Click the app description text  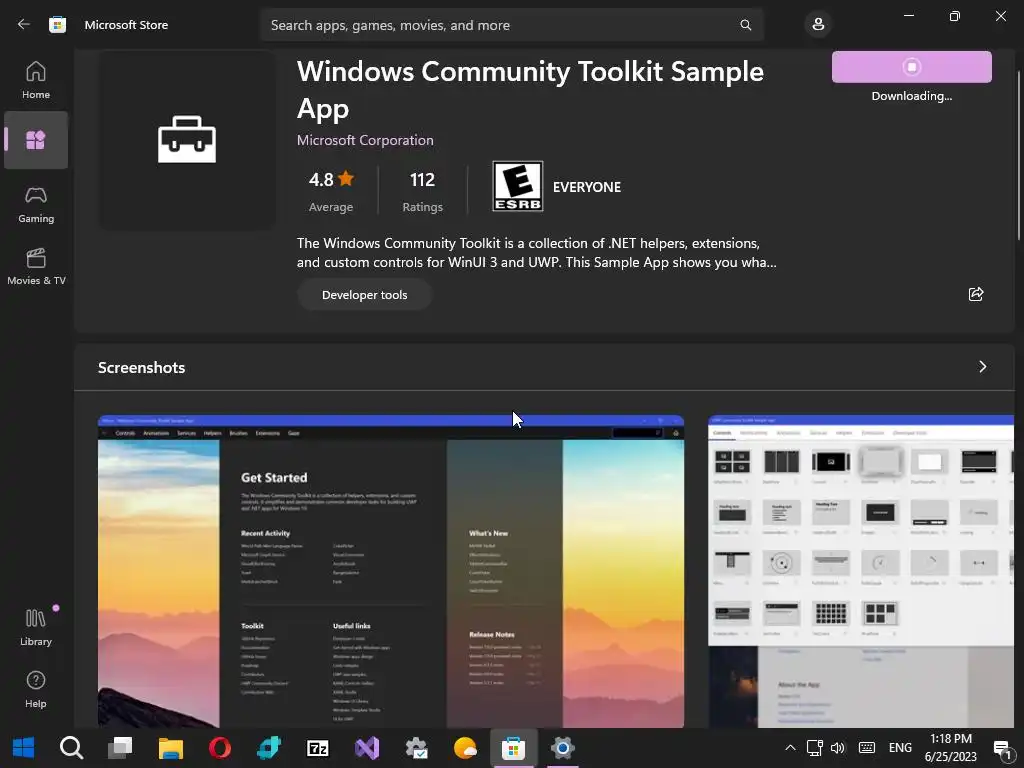(536, 253)
